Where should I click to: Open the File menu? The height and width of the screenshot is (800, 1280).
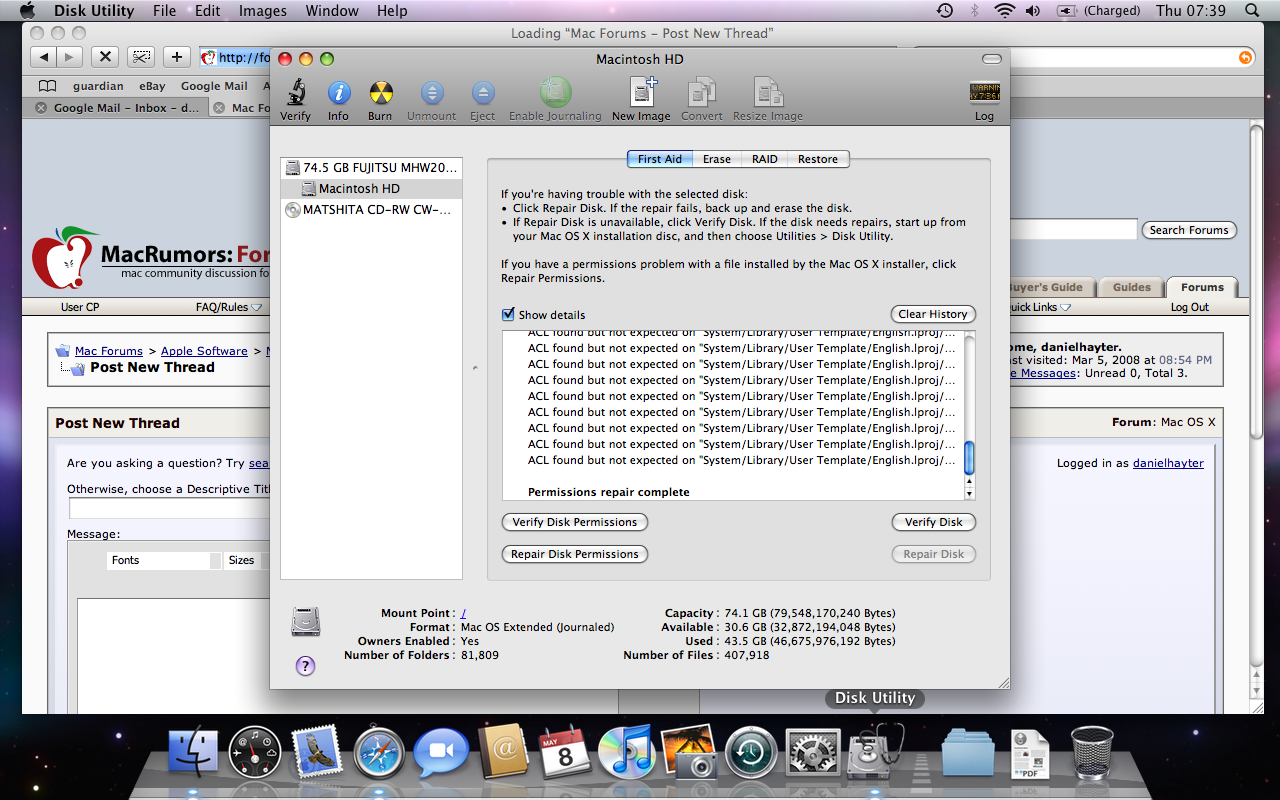coord(165,10)
